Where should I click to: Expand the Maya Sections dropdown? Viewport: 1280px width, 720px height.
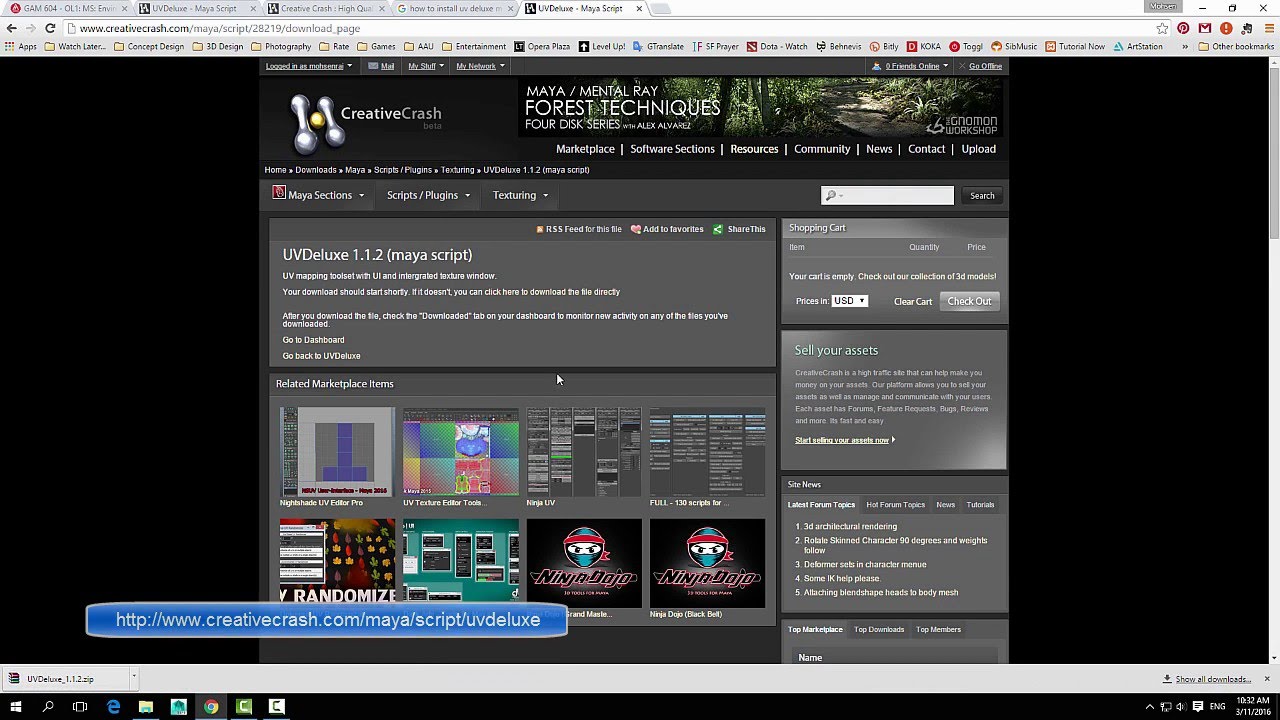click(x=319, y=195)
